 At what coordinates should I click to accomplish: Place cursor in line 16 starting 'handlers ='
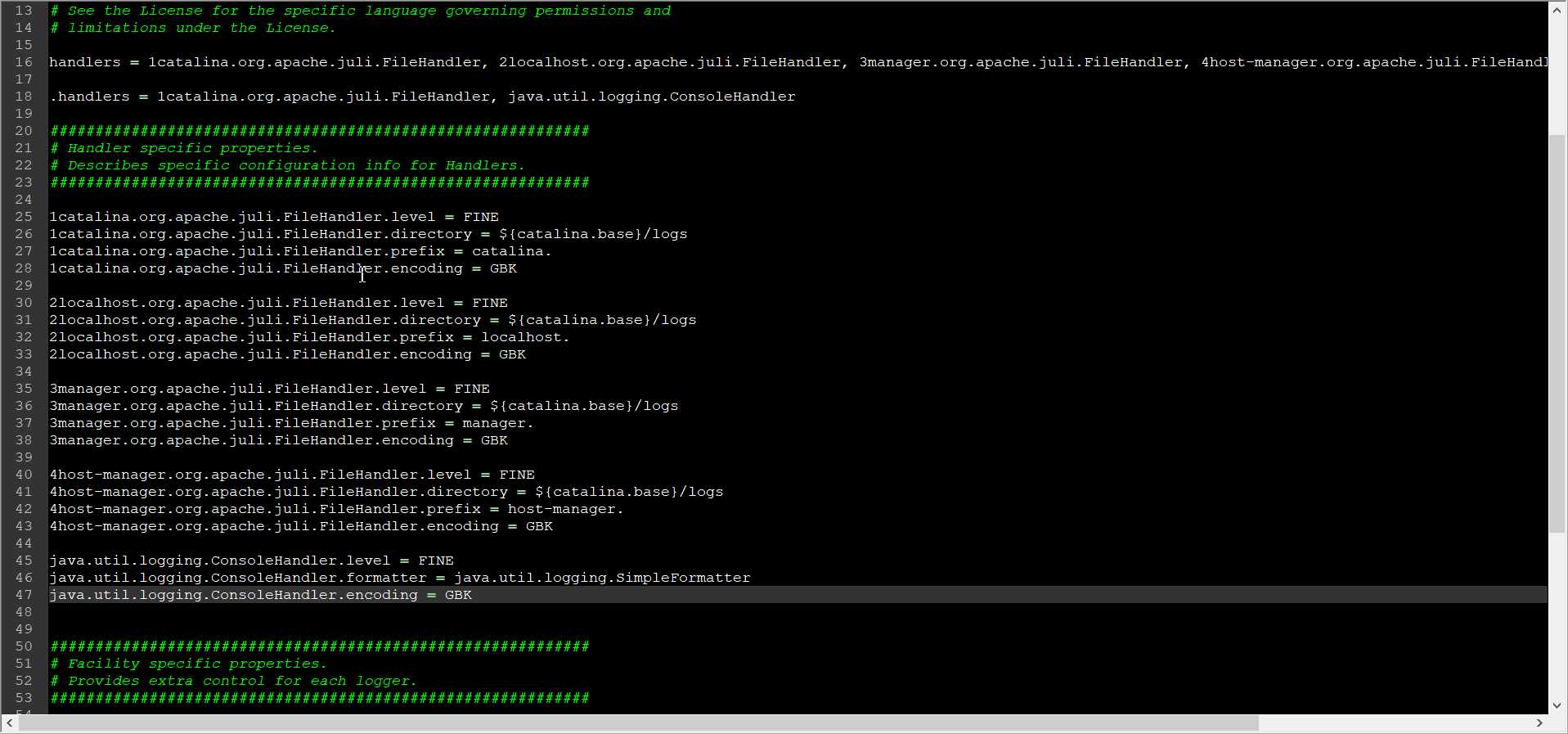click(798, 62)
